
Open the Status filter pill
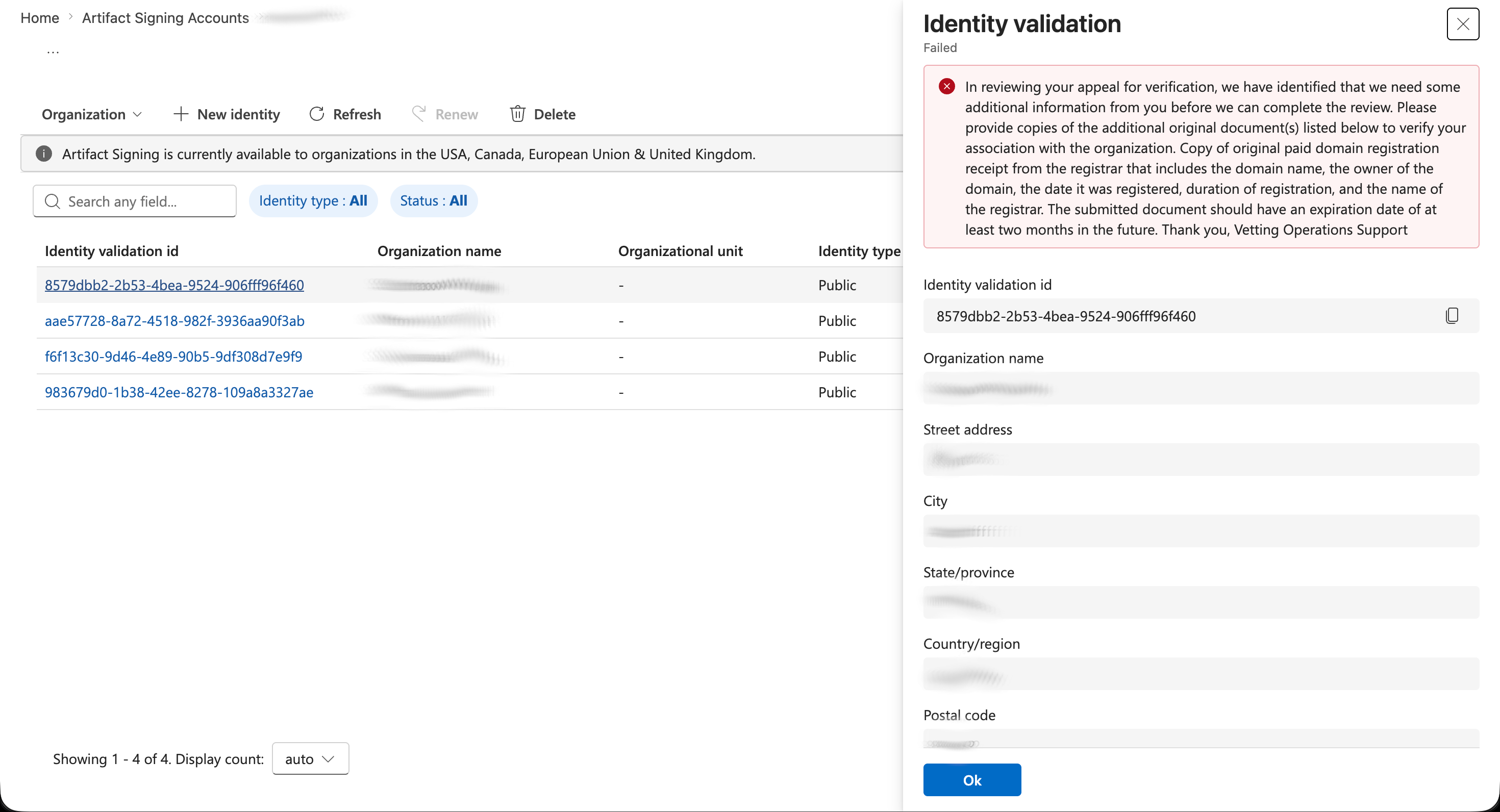tap(434, 201)
